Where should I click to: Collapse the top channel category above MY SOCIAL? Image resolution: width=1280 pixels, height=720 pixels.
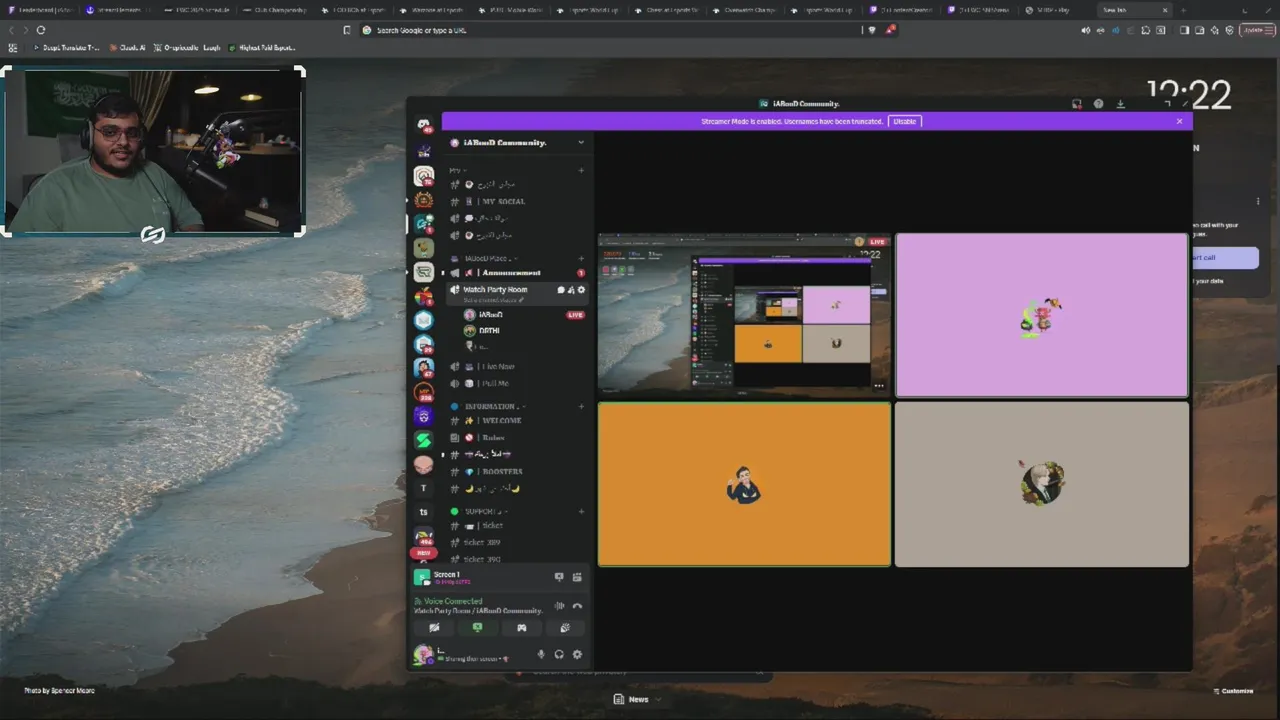click(458, 171)
